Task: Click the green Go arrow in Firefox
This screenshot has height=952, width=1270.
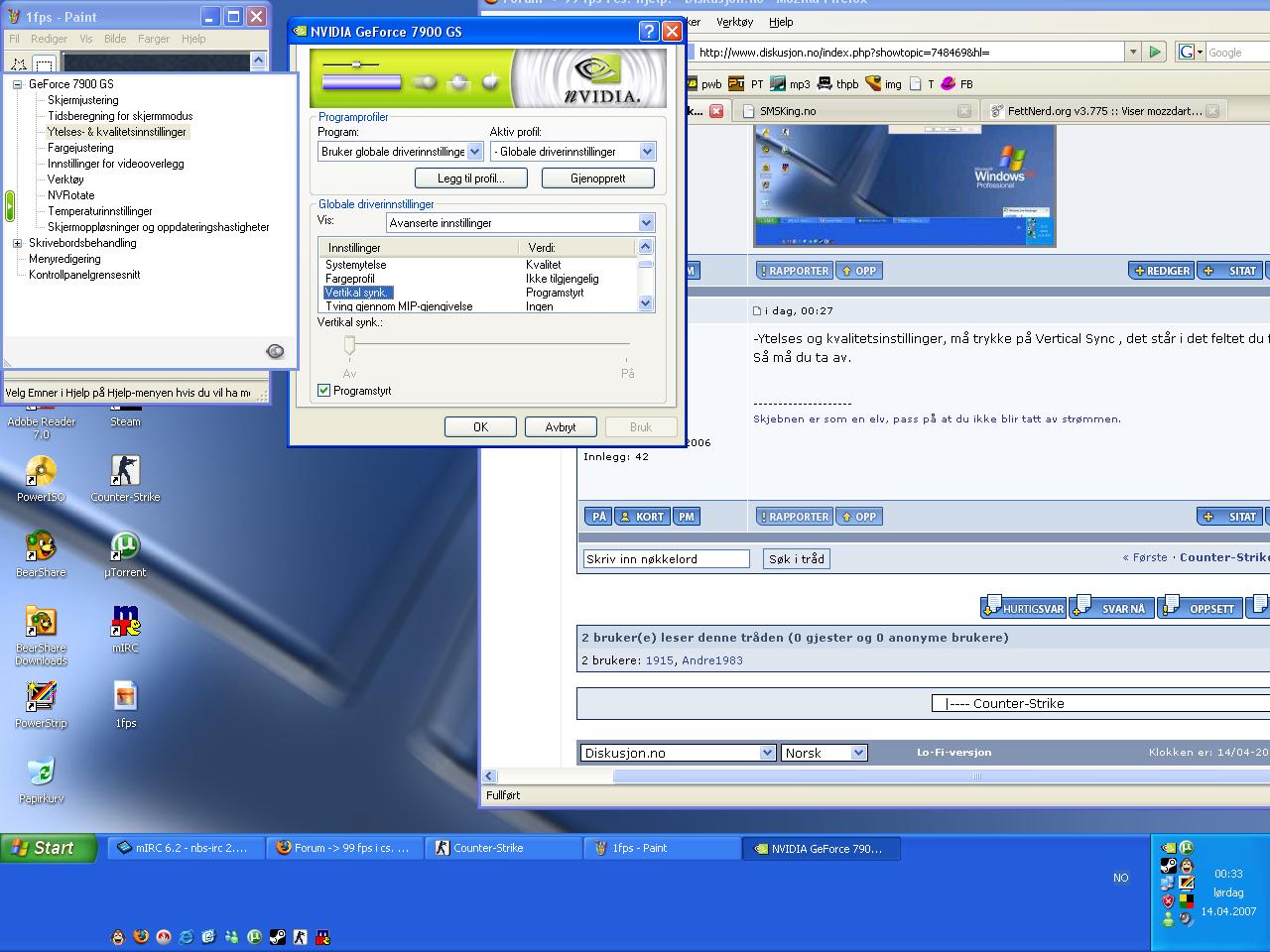Action: [x=1154, y=52]
